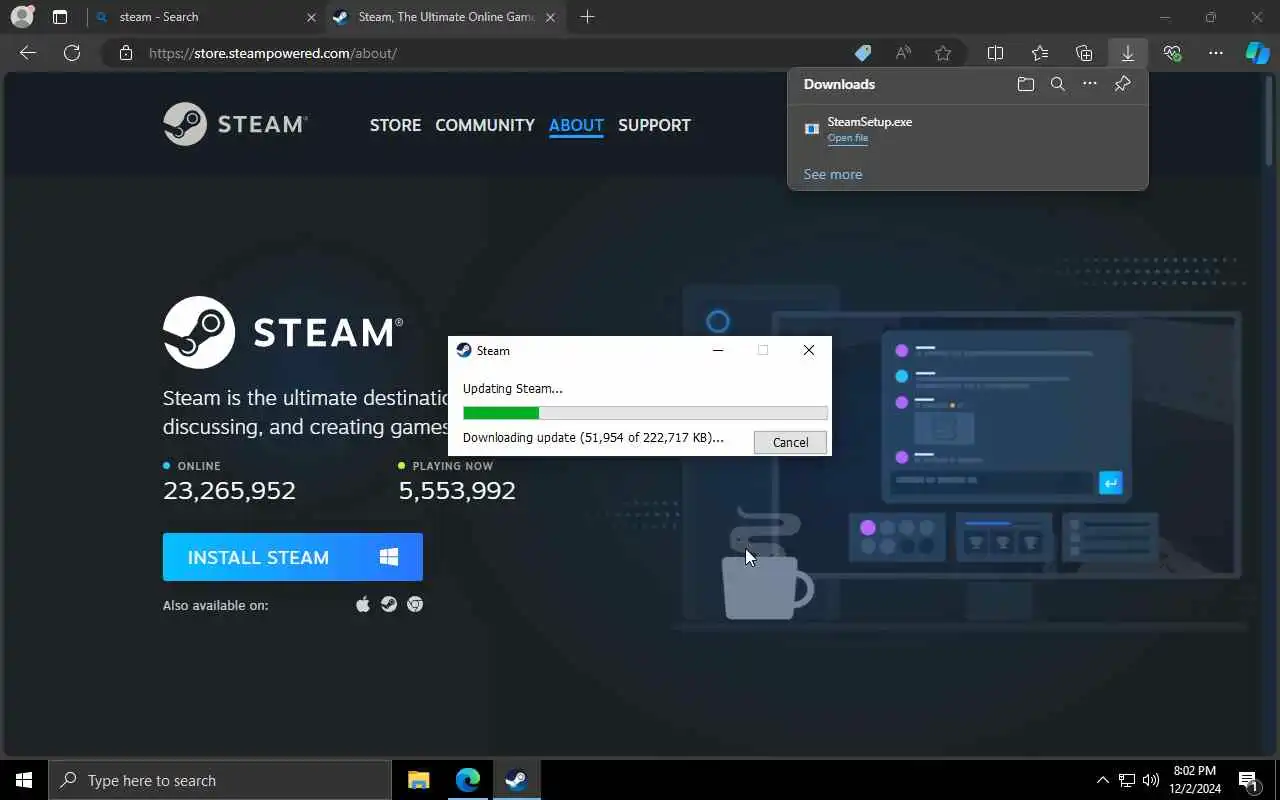
Task: Select the ABOUT menu item
Action: [x=576, y=125]
